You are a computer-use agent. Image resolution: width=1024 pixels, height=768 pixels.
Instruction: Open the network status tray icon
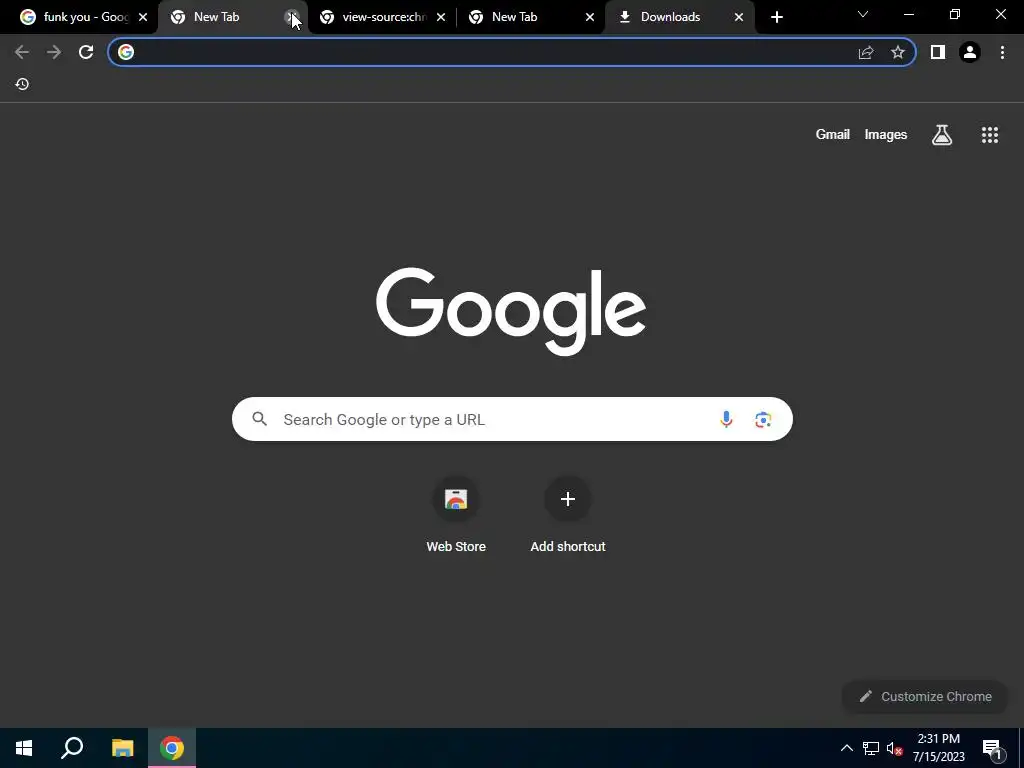click(x=871, y=748)
